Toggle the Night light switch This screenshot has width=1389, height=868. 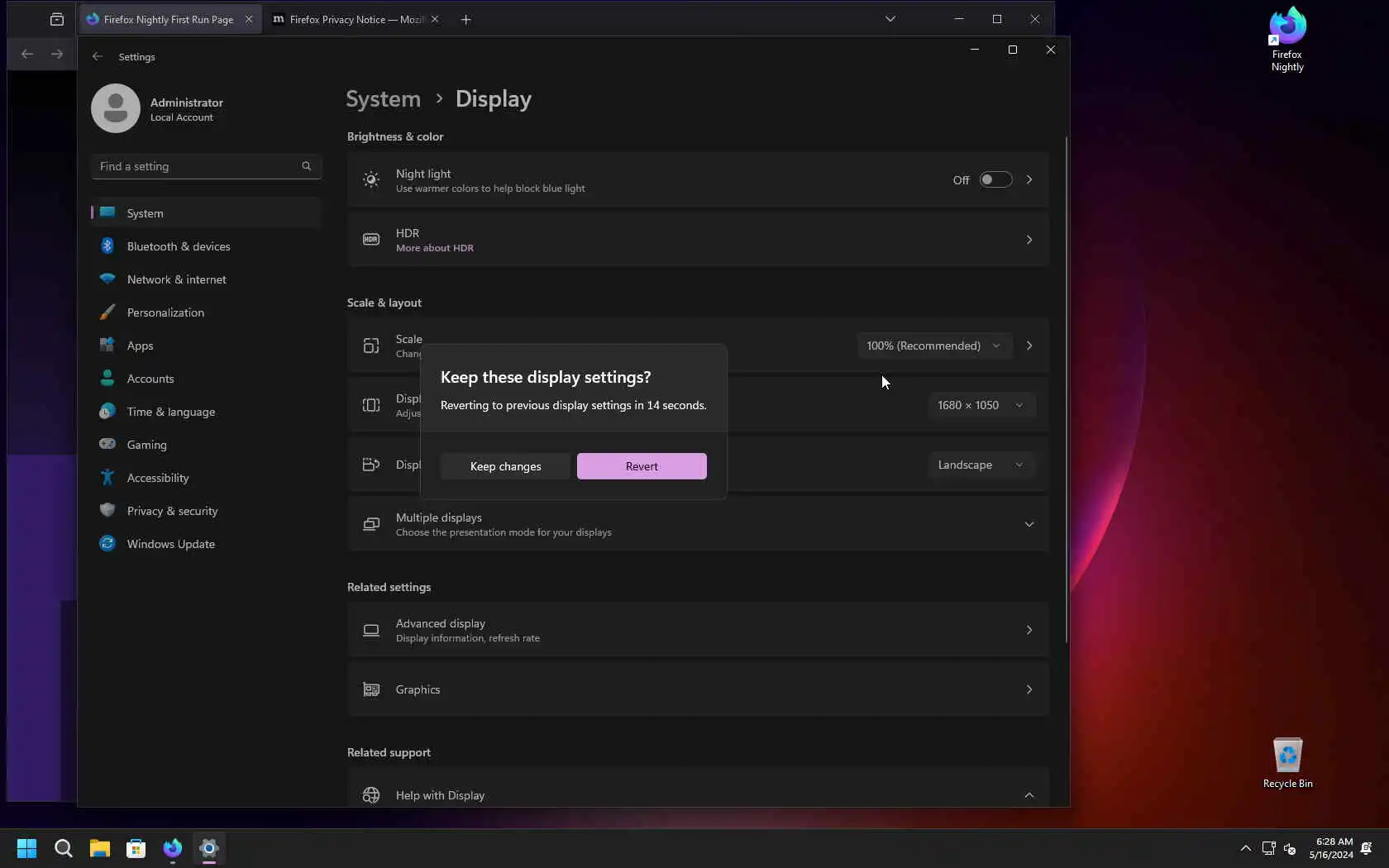[995, 179]
